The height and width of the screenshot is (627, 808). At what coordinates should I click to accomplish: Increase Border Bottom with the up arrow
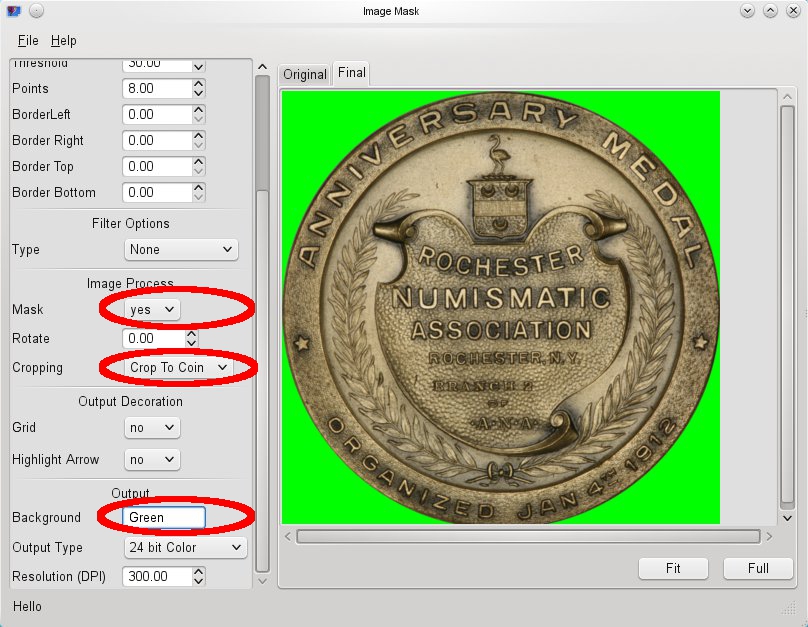click(x=199, y=188)
